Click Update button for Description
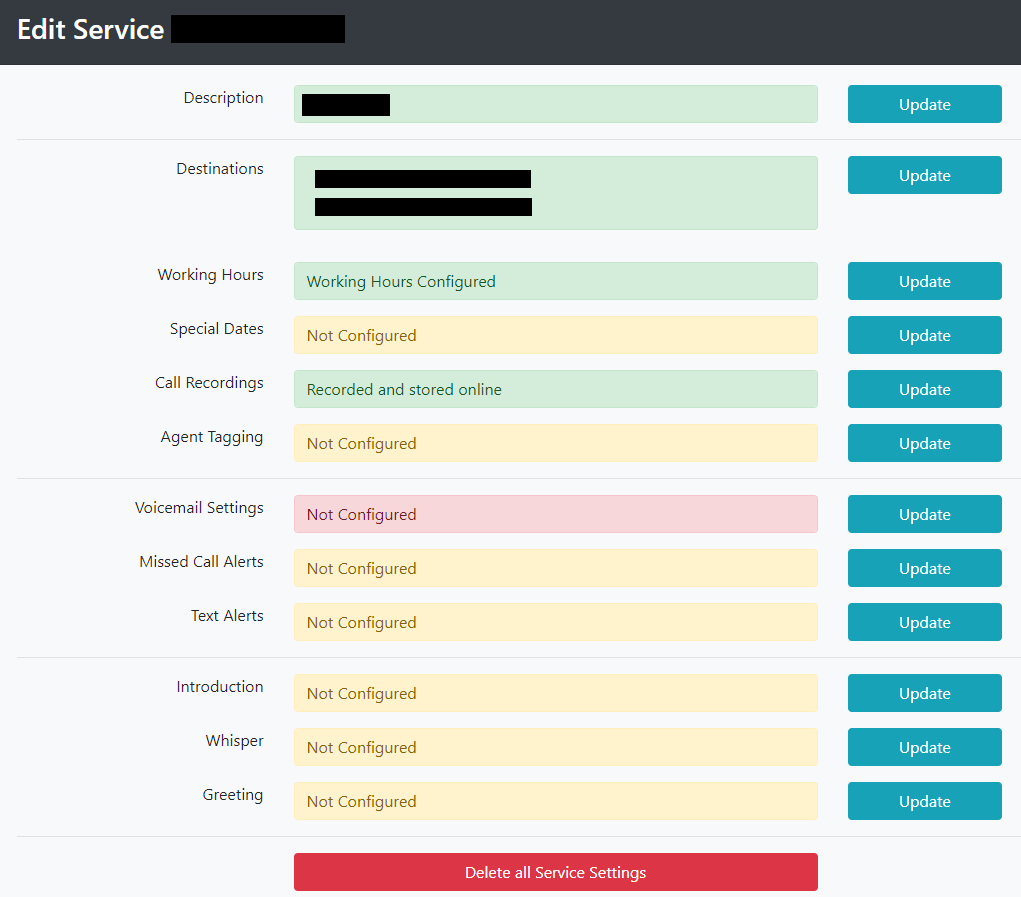This screenshot has height=897, width=1021. 924,104
